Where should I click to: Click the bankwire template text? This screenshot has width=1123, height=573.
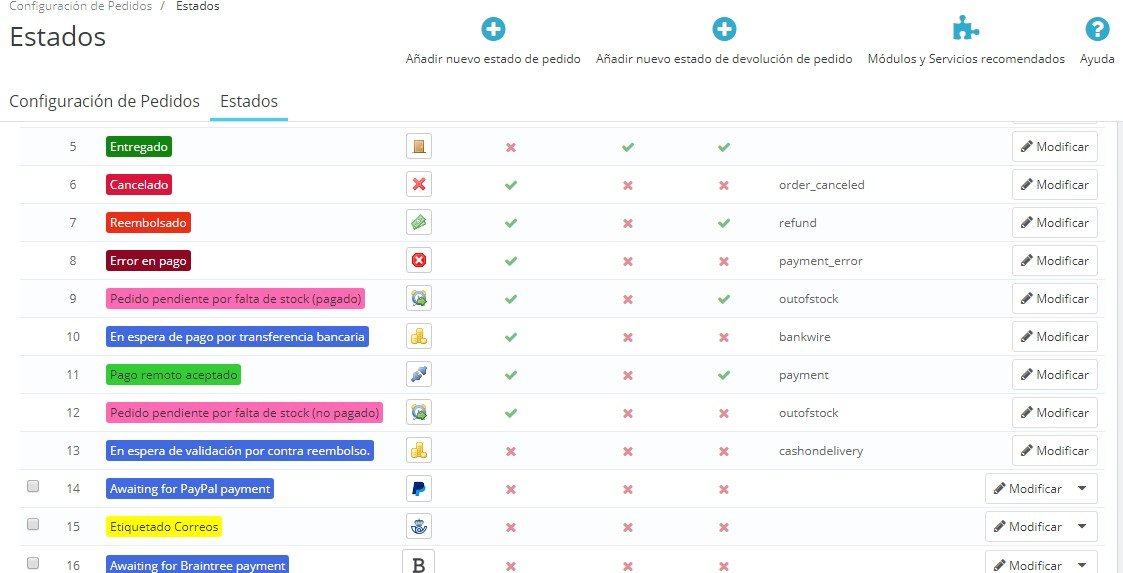[x=804, y=337]
